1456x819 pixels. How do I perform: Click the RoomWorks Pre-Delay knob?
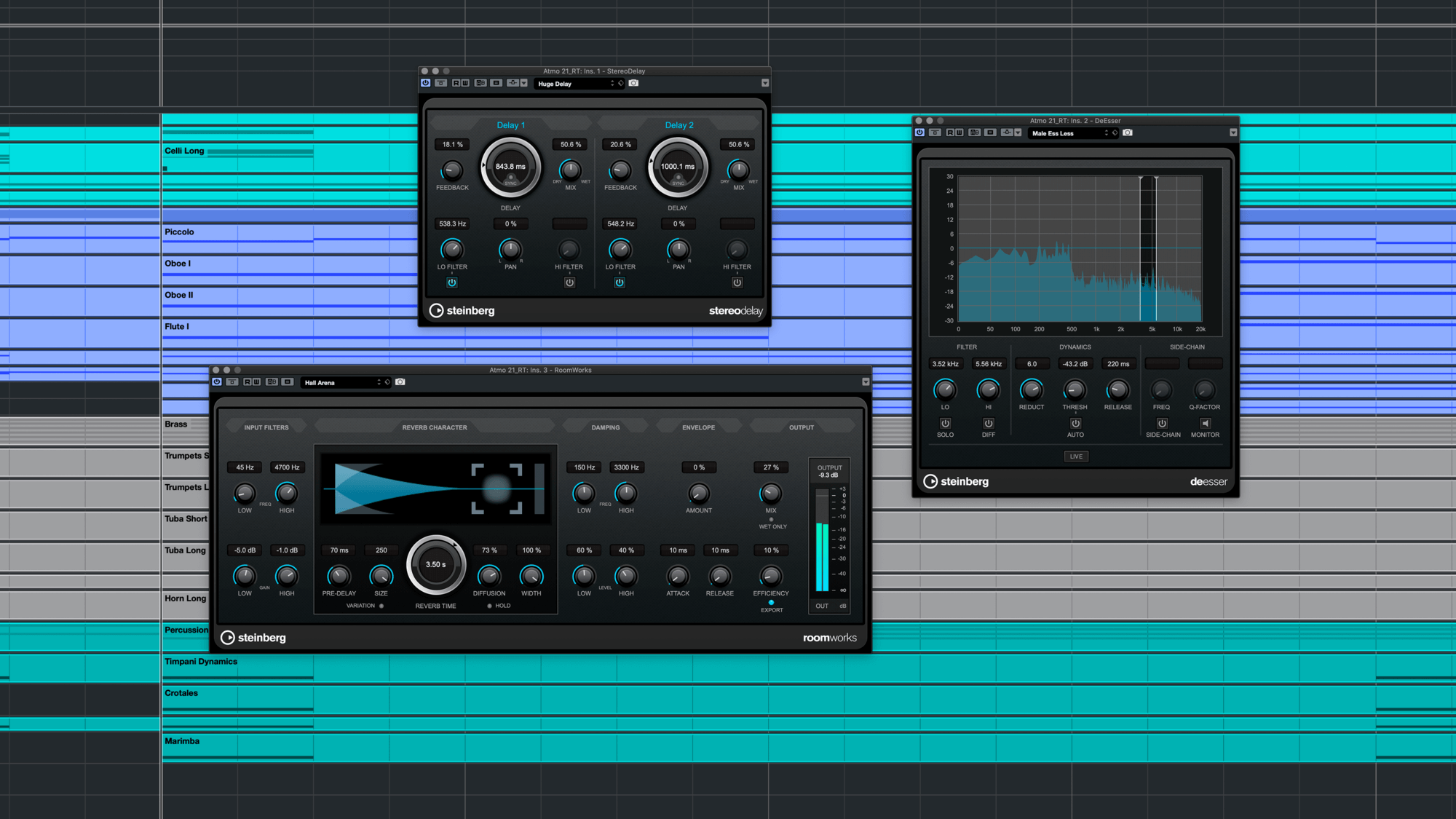point(339,576)
